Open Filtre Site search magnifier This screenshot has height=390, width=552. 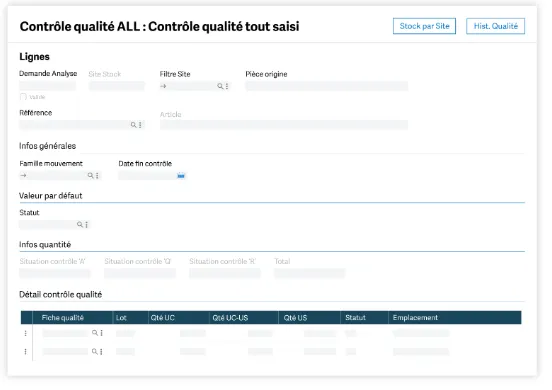pos(220,86)
